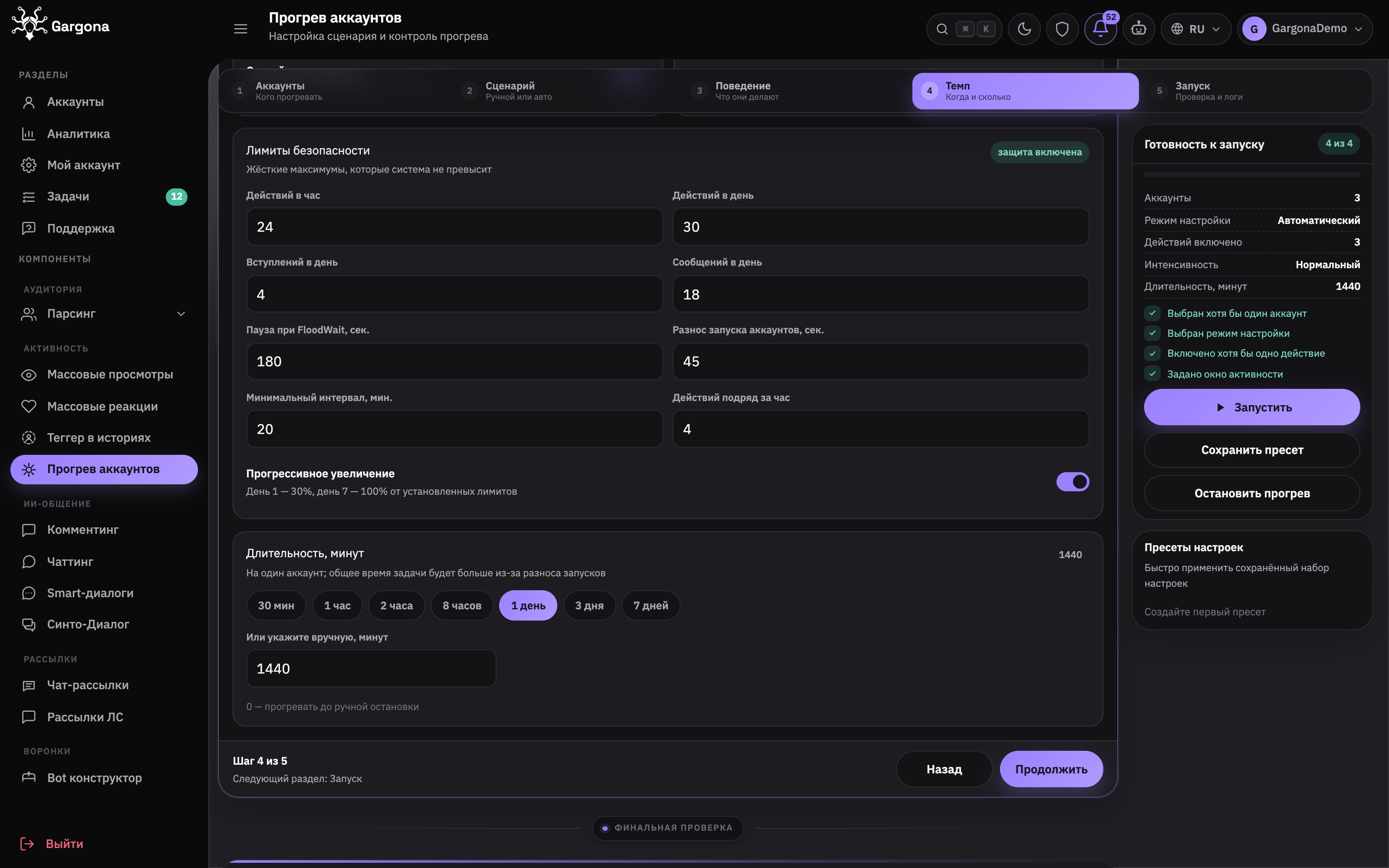1389x868 pixels.
Task: Select the 7 дней duration chip
Action: tap(651, 606)
